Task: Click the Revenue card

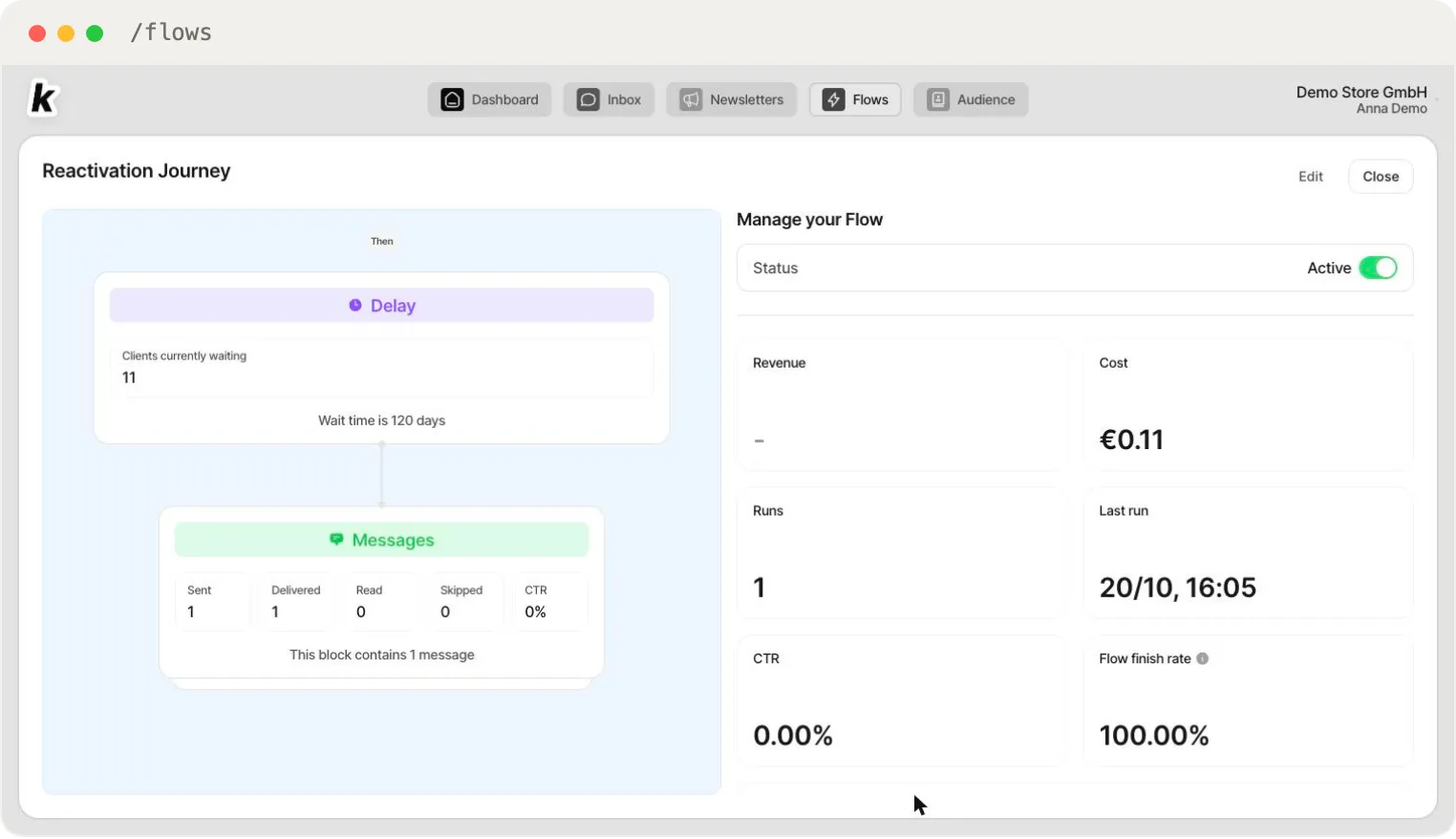Action: point(901,405)
